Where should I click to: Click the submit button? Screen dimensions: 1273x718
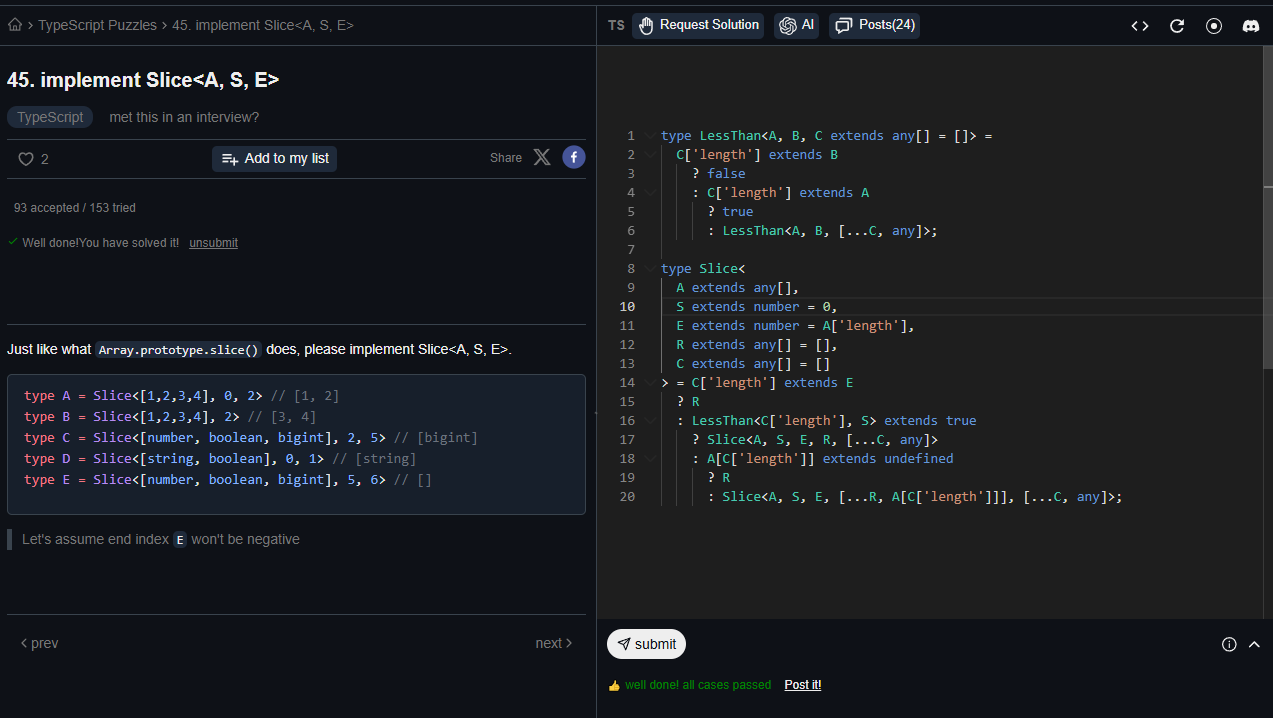(646, 644)
